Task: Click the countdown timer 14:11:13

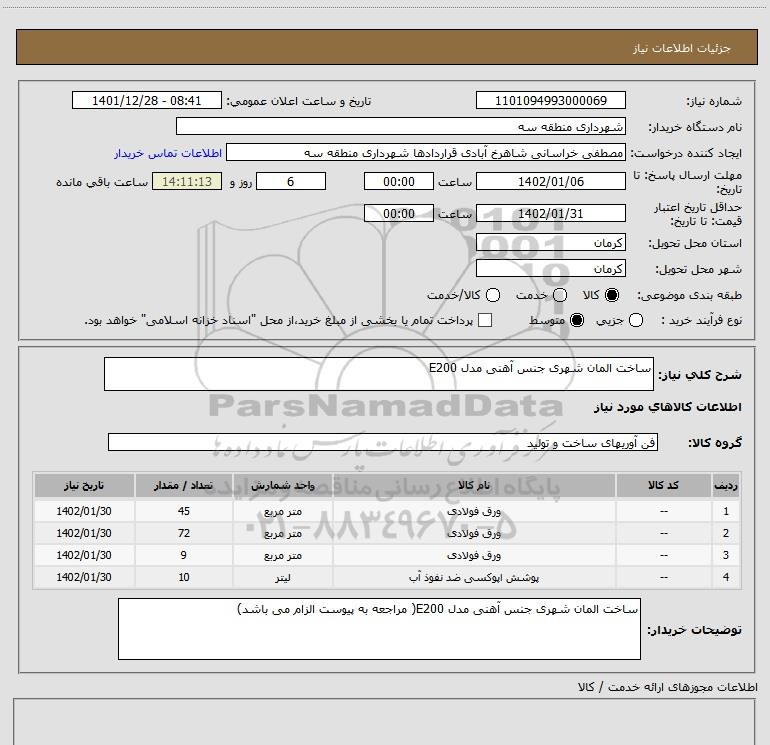Action: (187, 181)
